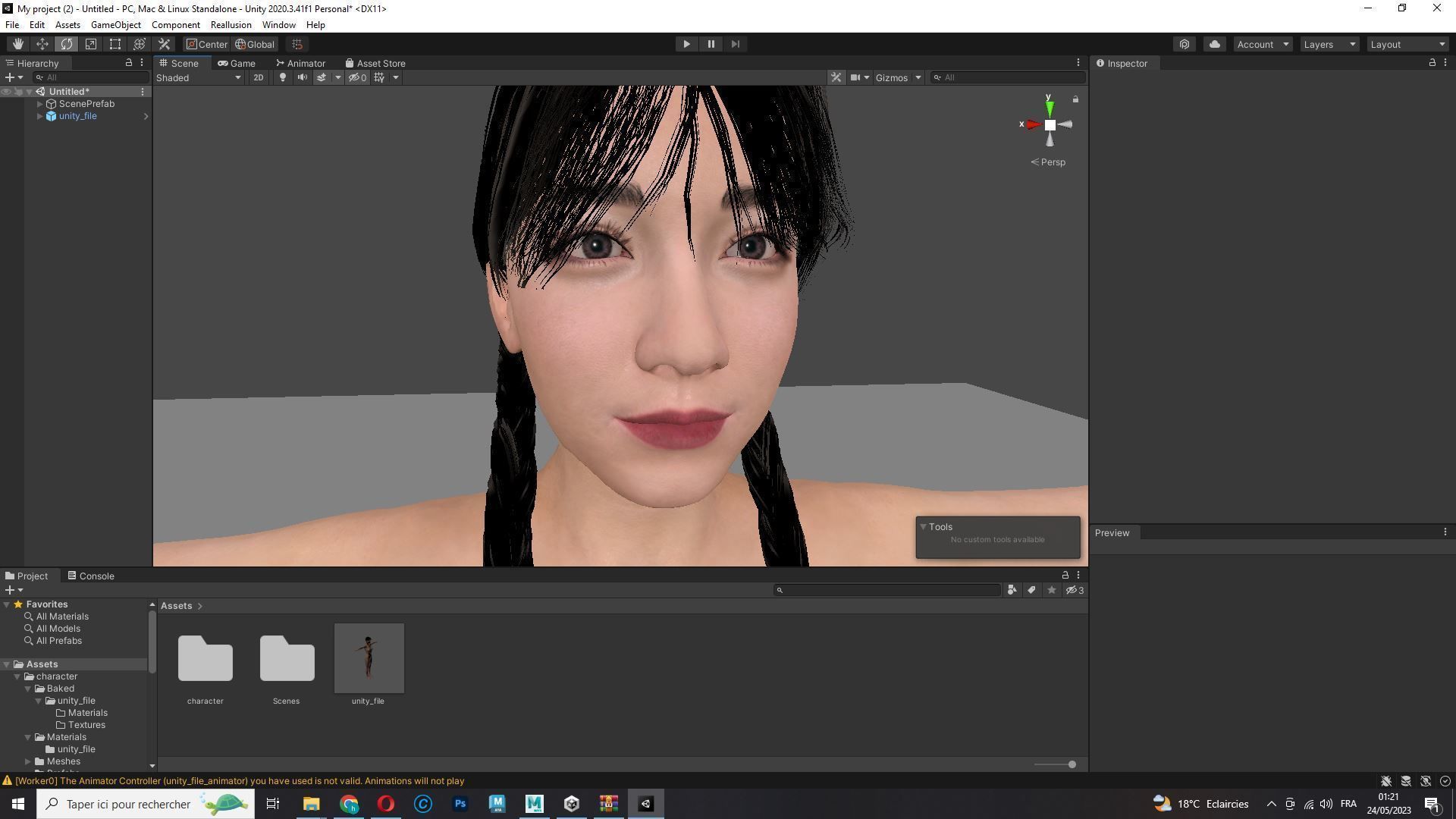
Task: Select the Move tool
Action: coord(42,44)
